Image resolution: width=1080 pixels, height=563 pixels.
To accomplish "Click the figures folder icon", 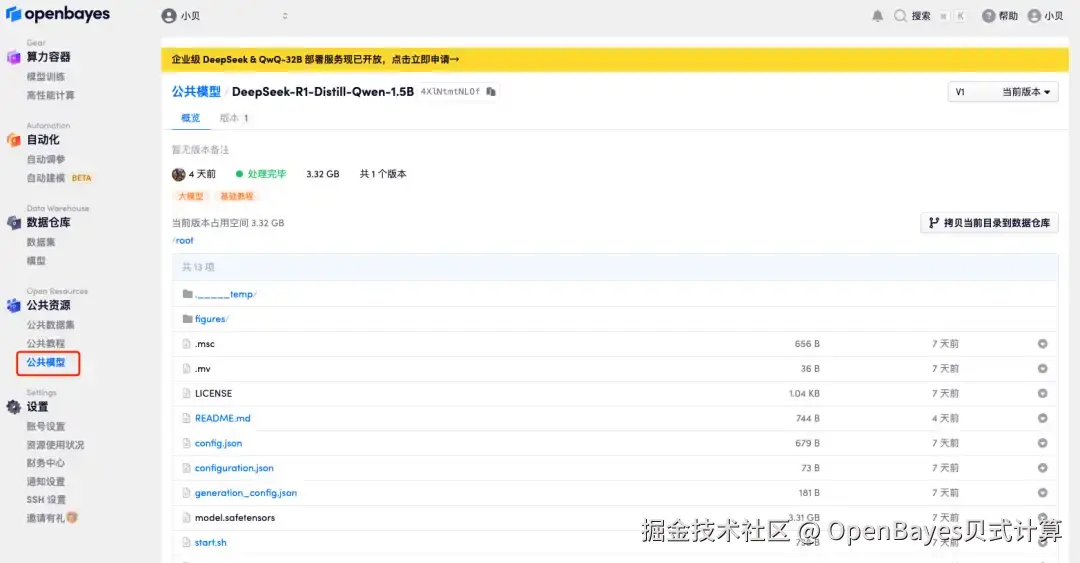I will (187, 319).
